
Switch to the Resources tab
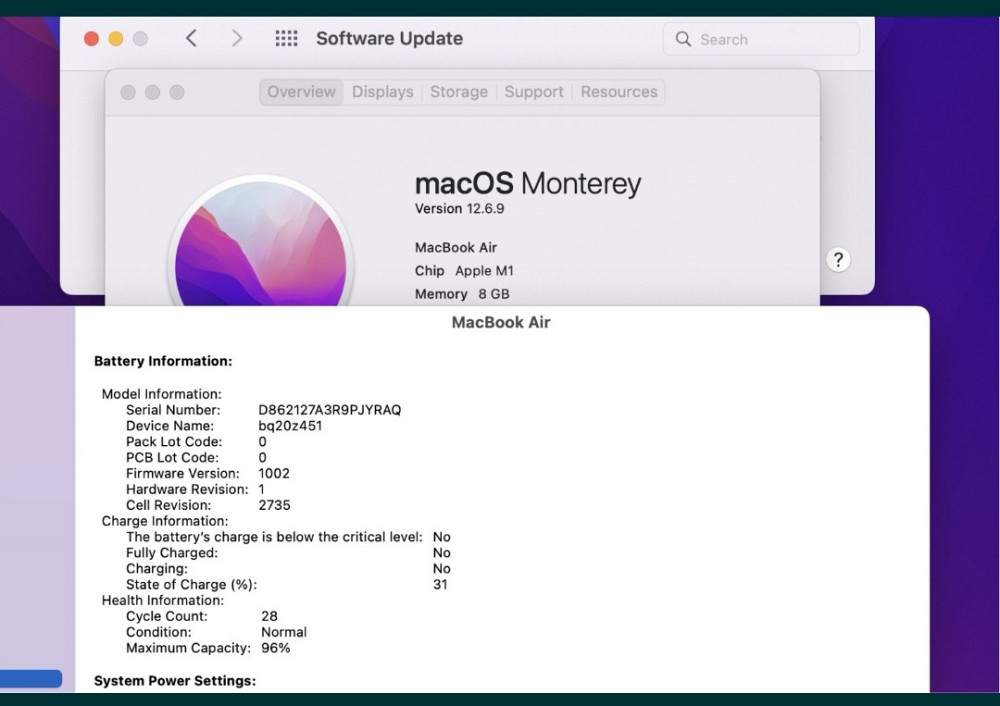618,91
